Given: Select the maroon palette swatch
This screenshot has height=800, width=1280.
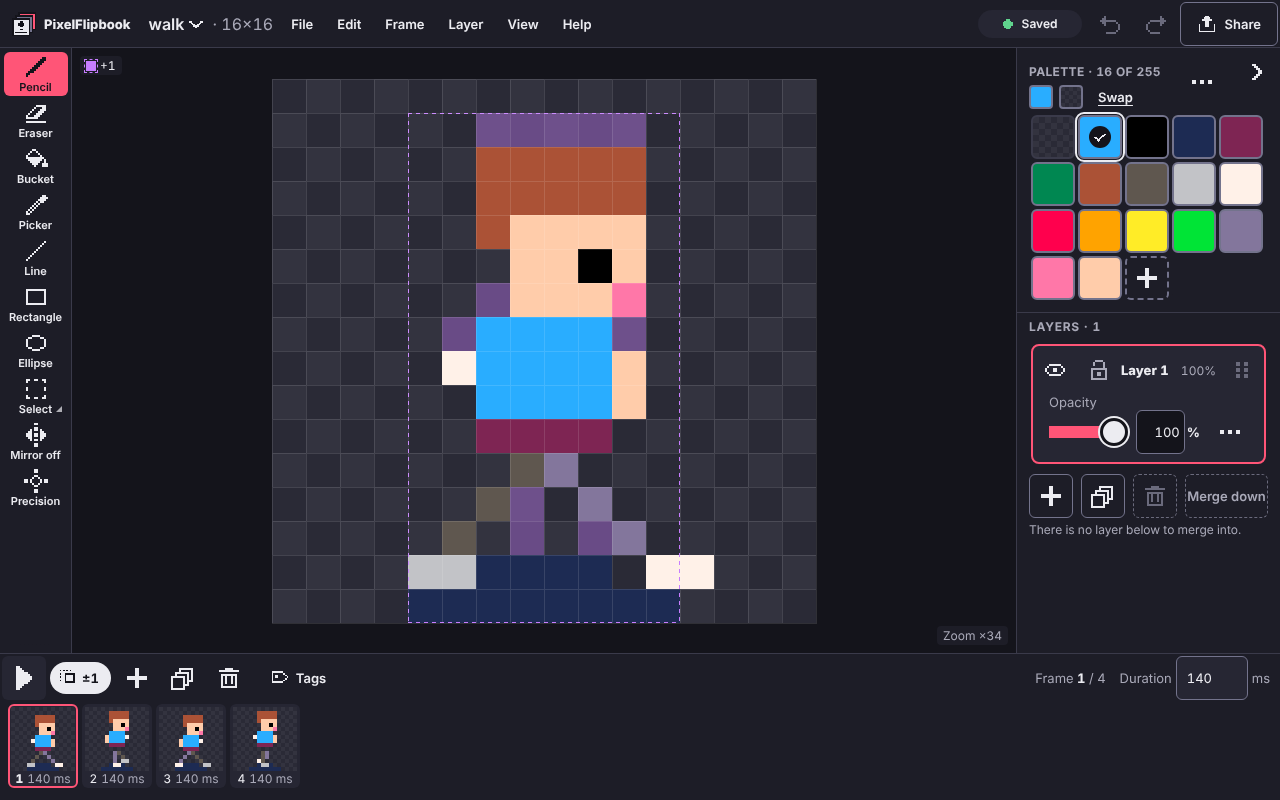Looking at the screenshot, I should (x=1241, y=137).
